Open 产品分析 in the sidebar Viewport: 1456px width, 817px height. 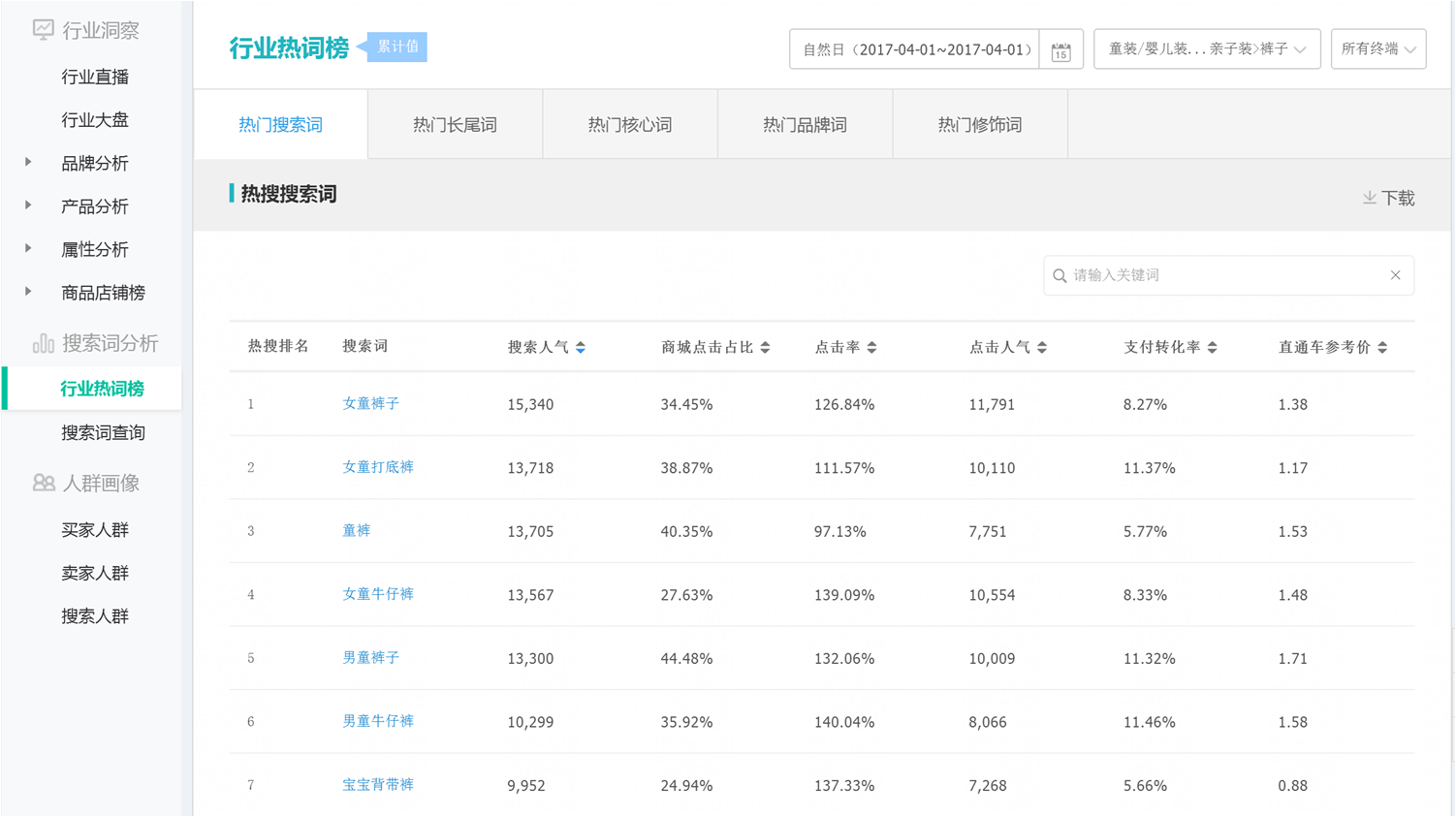(95, 206)
